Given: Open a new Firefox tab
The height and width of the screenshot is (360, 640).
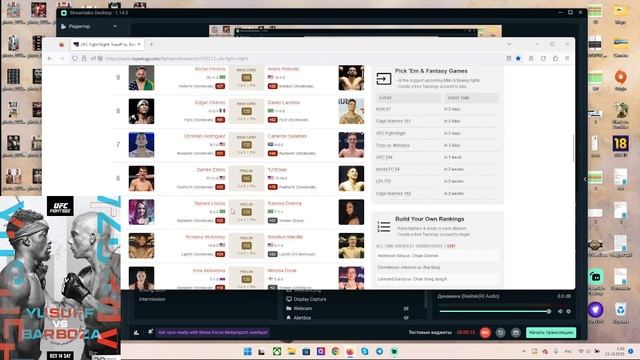Looking at the screenshot, I should pos(151,44).
